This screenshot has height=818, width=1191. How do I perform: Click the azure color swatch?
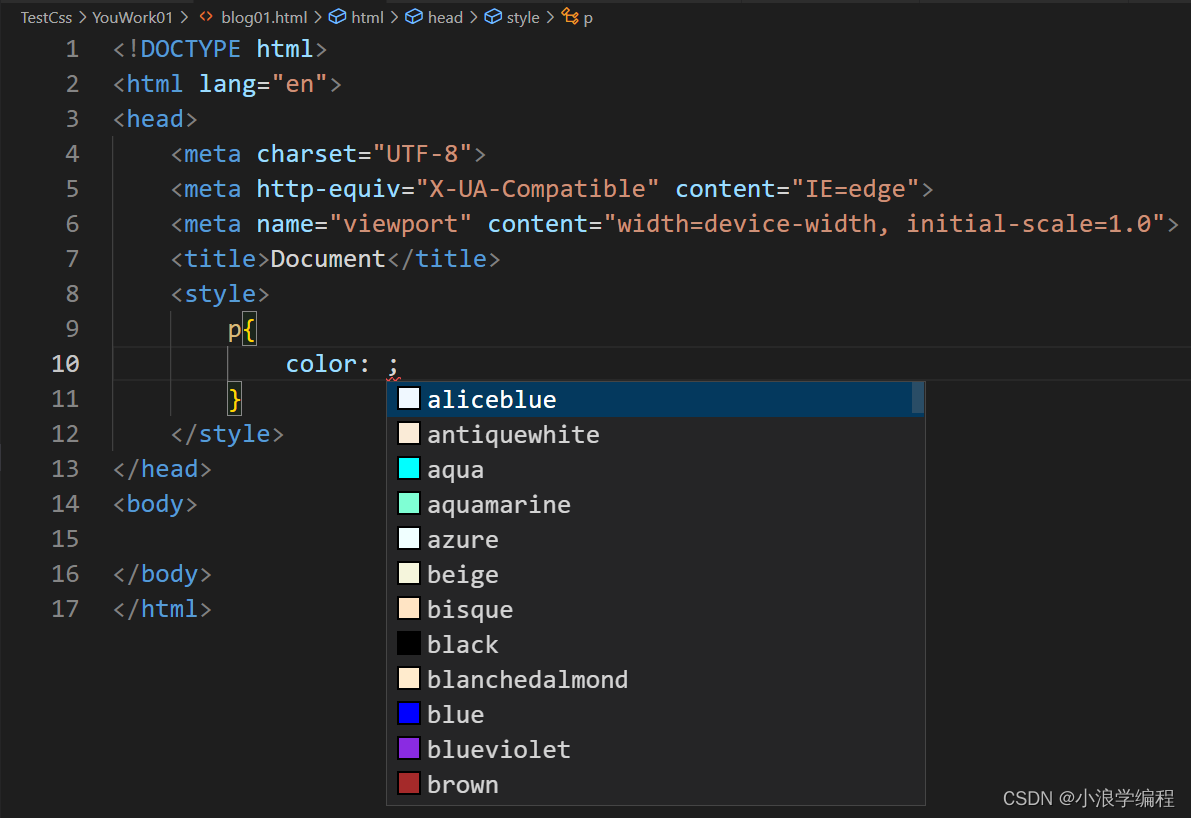(409, 538)
